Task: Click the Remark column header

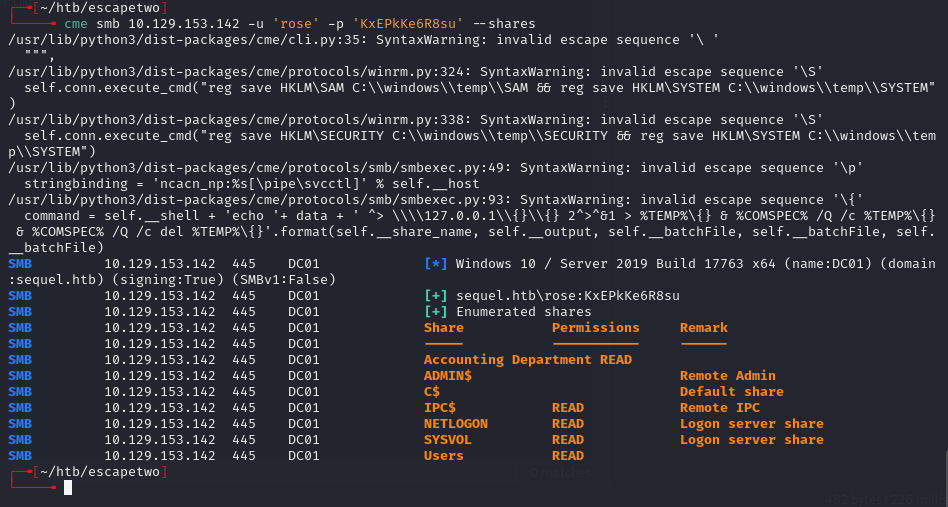Action: click(x=703, y=328)
